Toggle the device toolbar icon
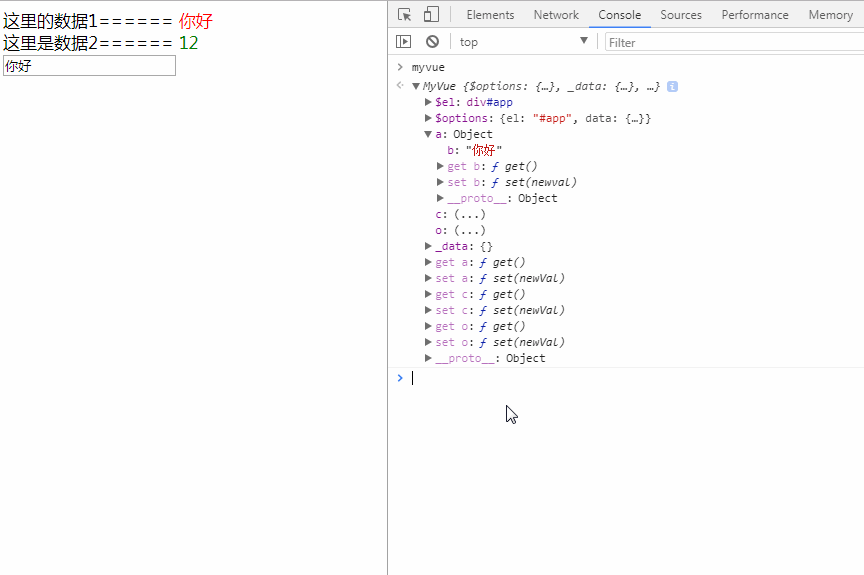The height and width of the screenshot is (575, 864). [431, 14]
